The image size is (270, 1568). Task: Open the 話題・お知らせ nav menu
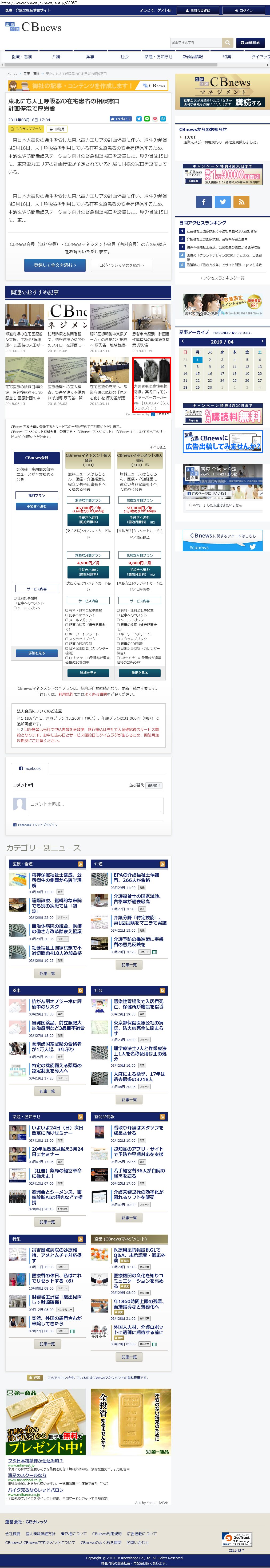coord(158,57)
